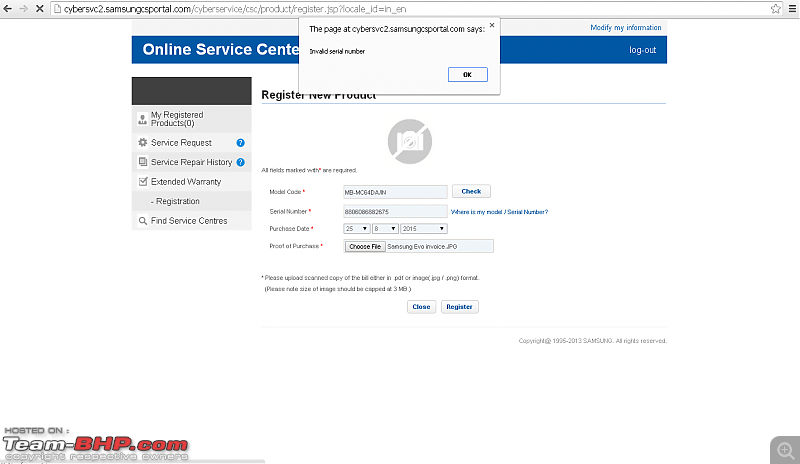Open Find Service Centres
Viewport: 800px width, 464px height.
(189, 221)
